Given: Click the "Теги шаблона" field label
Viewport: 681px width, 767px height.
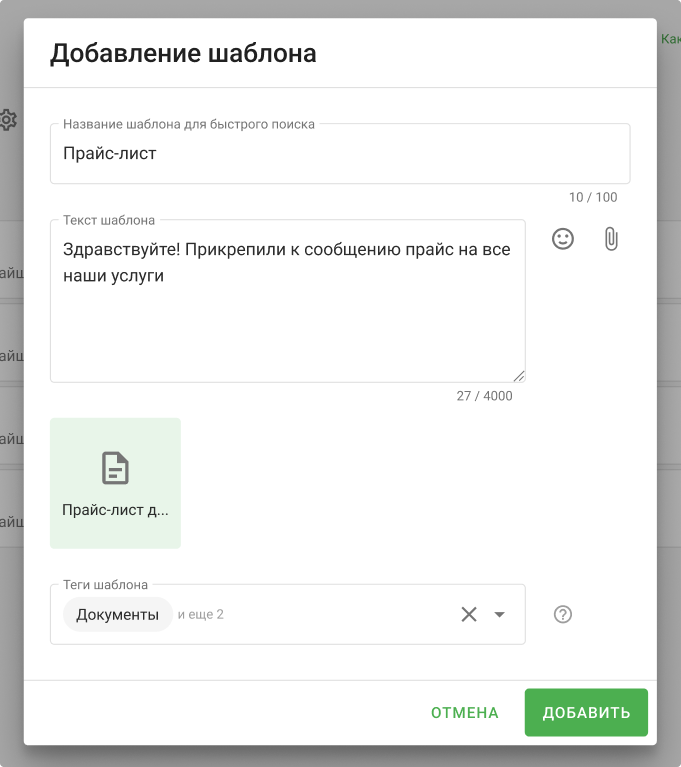Looking at the screenshot, I should click(105, 585).
